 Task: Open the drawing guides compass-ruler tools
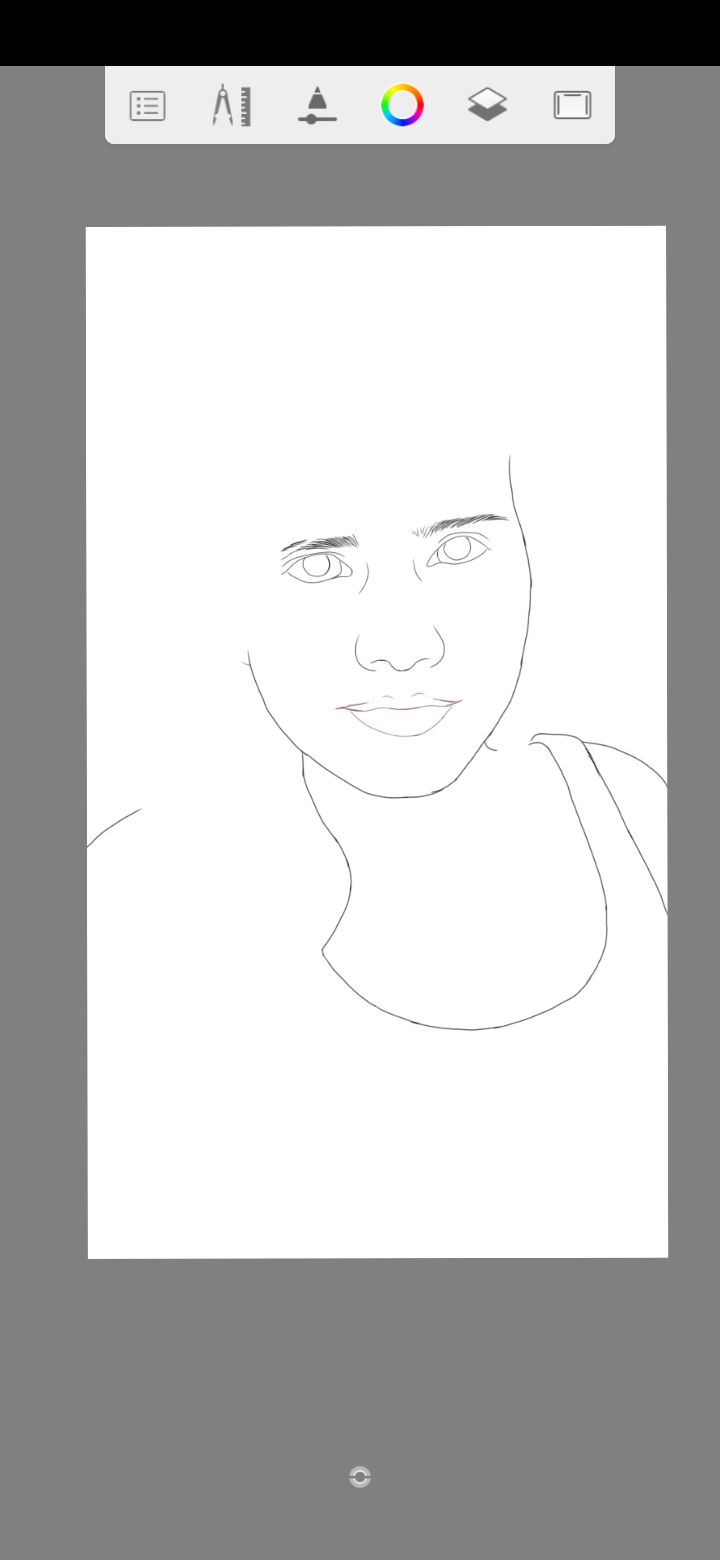click(231, 105)
